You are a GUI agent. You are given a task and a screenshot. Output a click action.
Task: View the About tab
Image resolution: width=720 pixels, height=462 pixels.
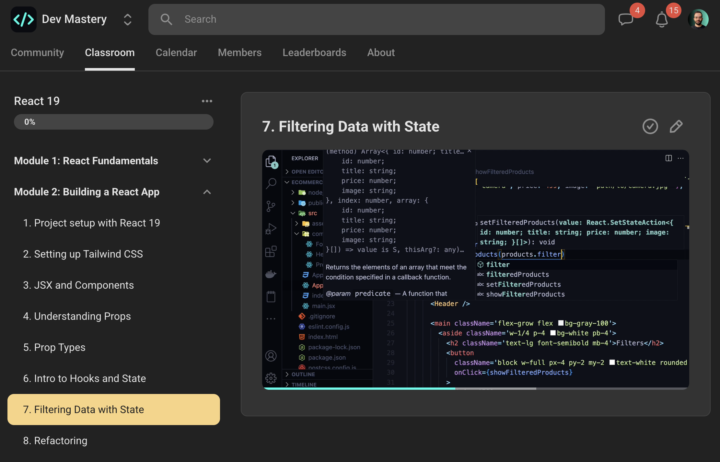381,52
